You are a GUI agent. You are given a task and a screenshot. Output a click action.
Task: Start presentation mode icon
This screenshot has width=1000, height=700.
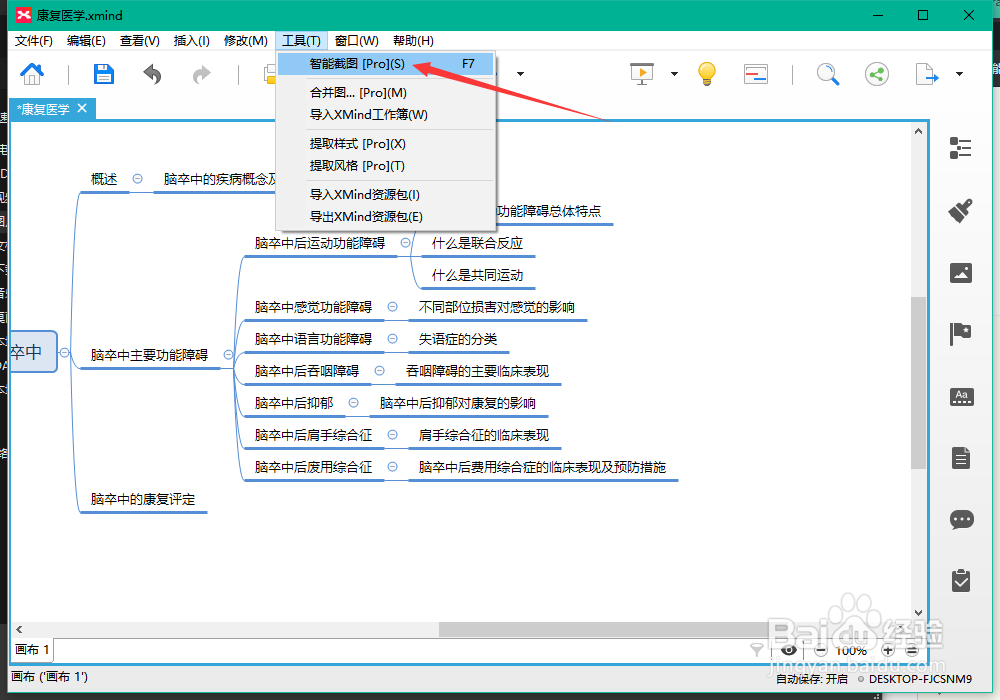pos(642,74)
